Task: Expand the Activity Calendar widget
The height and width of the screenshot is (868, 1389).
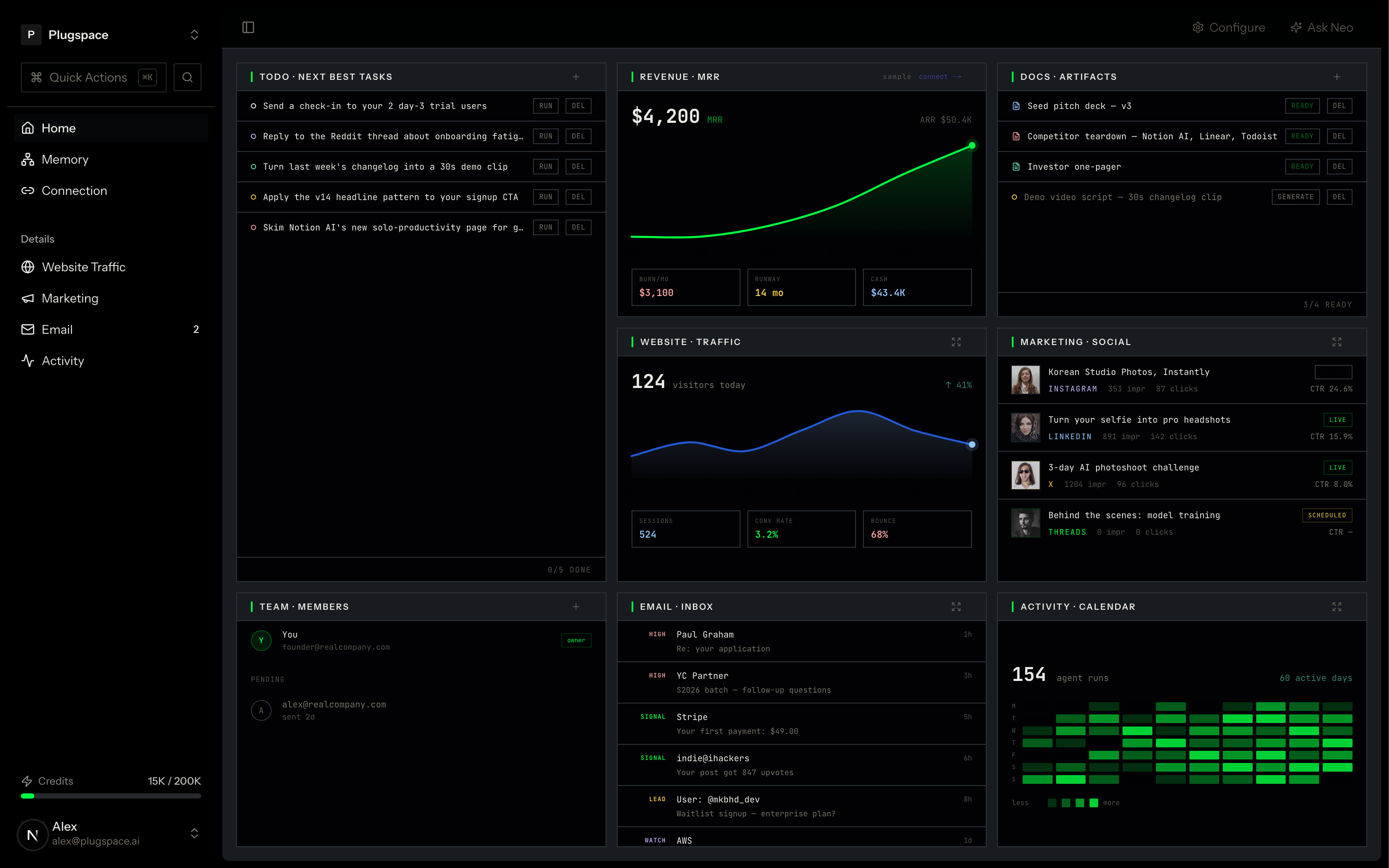Action: click(x=1336, y=607)
